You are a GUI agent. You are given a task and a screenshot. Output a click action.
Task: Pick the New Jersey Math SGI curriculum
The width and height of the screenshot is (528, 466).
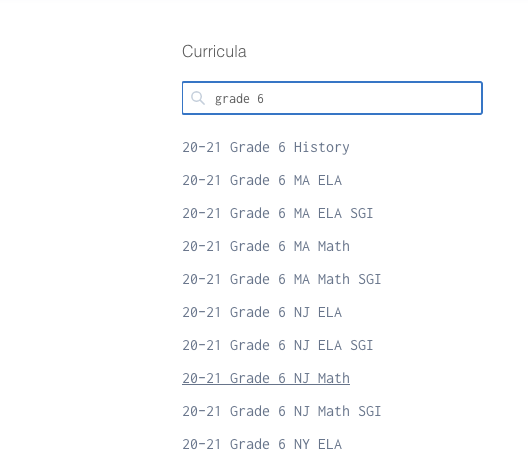coord(282,411)
